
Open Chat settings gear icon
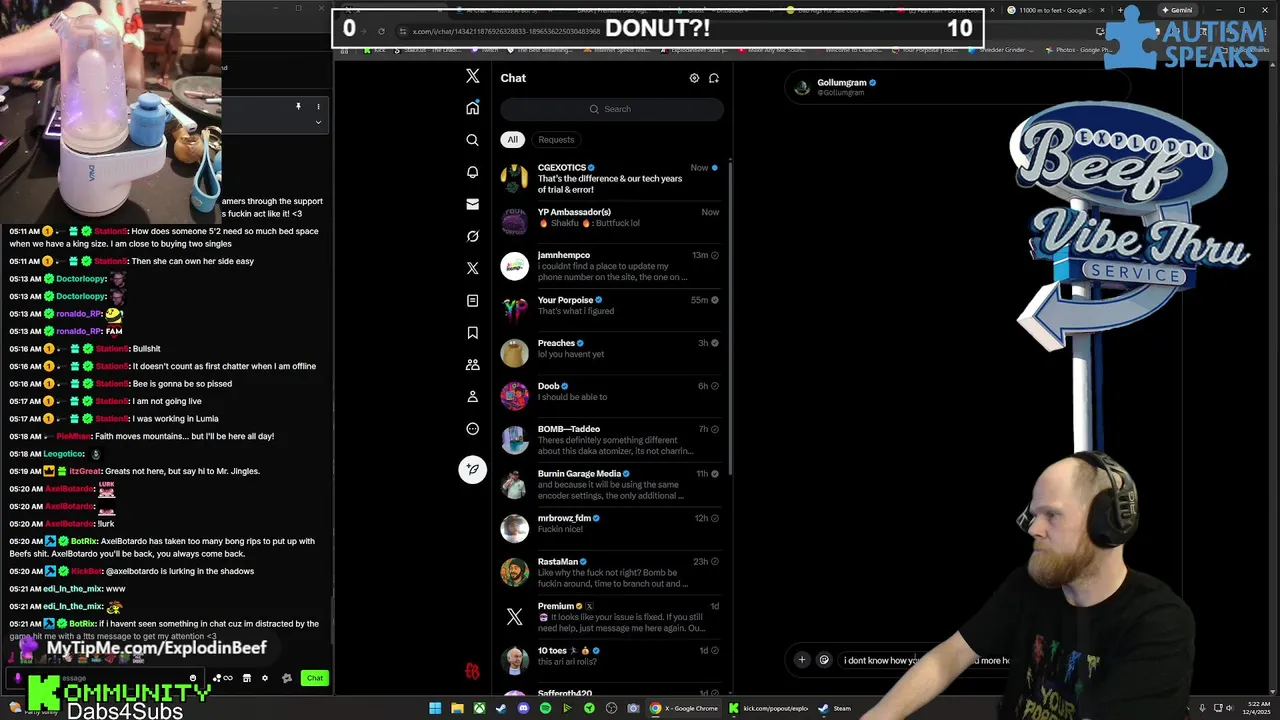pos(694,78)
